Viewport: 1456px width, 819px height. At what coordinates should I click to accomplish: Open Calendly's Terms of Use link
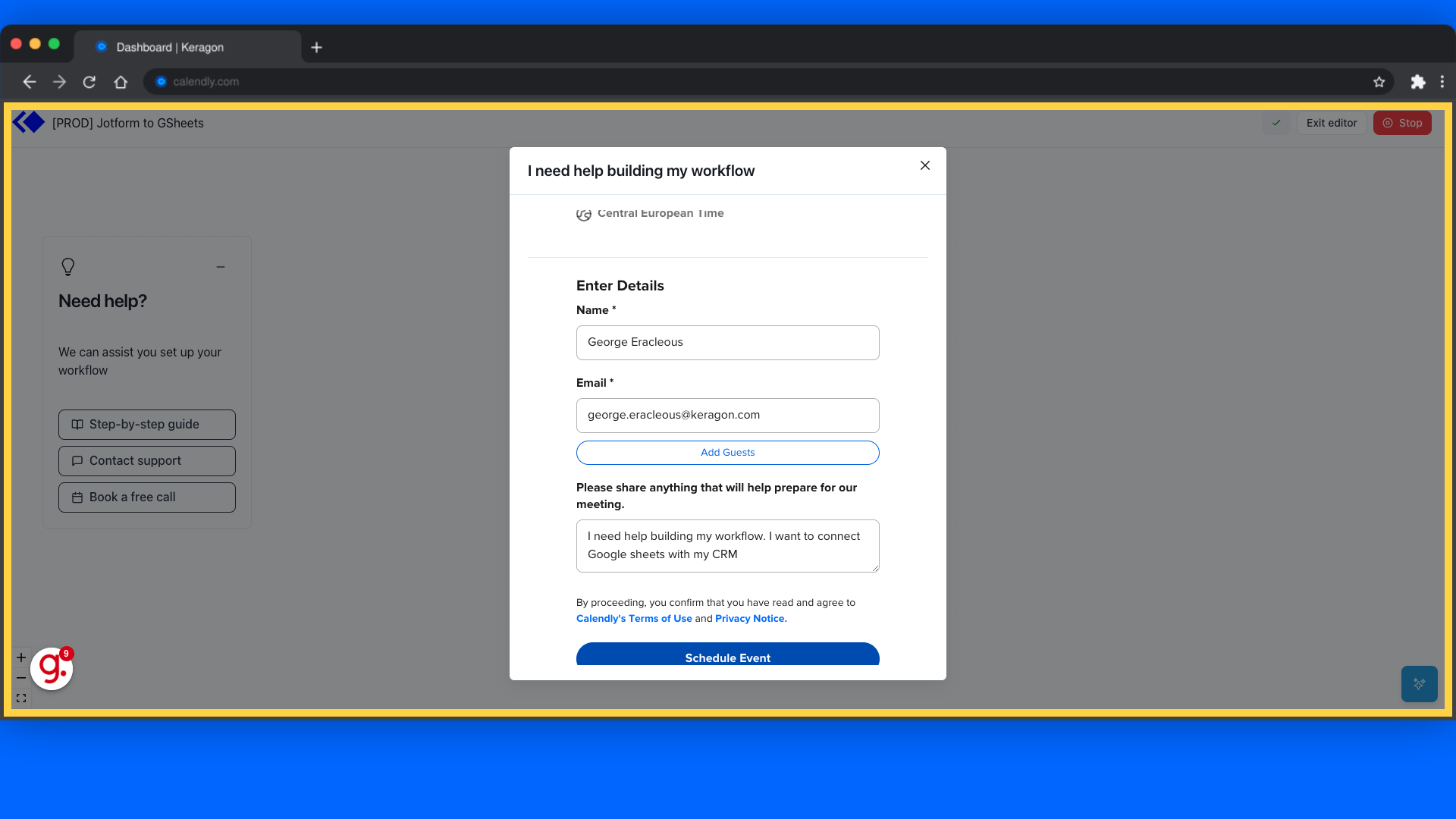tap(634, 619)
